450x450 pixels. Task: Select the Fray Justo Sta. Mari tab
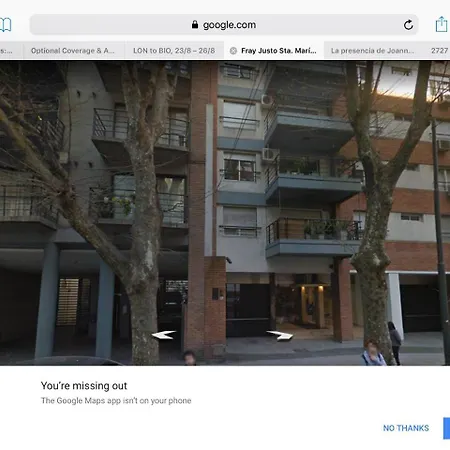pos(279,51)
